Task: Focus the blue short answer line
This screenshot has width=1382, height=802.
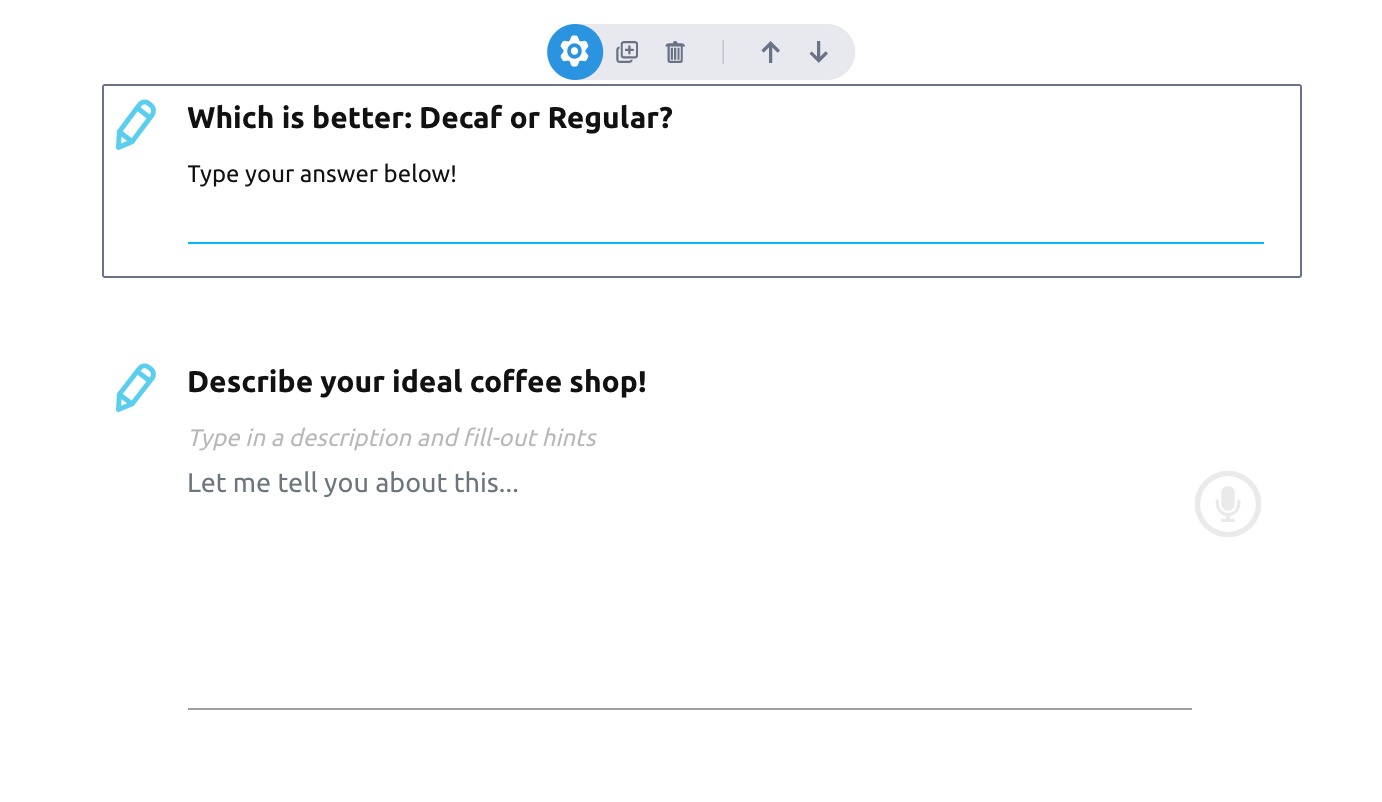Action: pyautogui.click(x=725, y=240)
